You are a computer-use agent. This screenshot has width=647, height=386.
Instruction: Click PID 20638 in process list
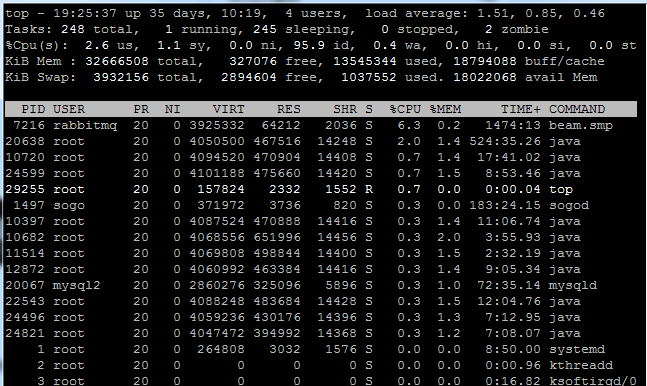click(25, 141)
